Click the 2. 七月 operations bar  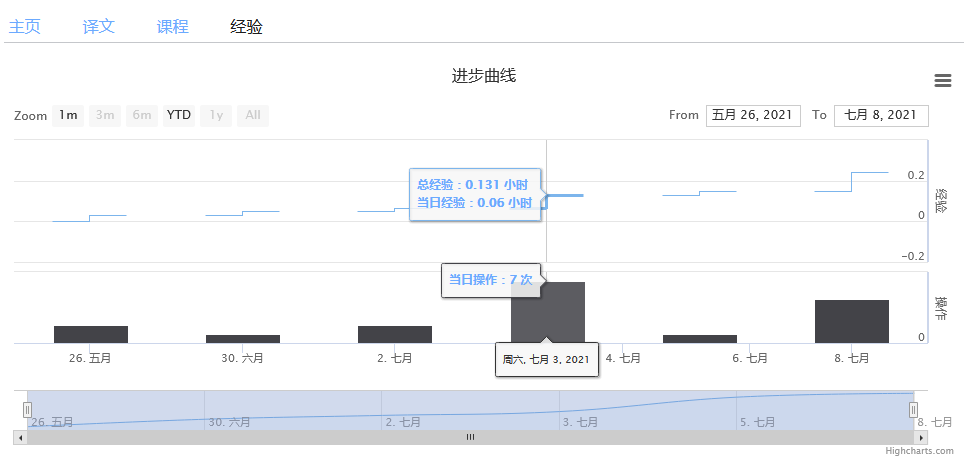click(x=395, y=334)
